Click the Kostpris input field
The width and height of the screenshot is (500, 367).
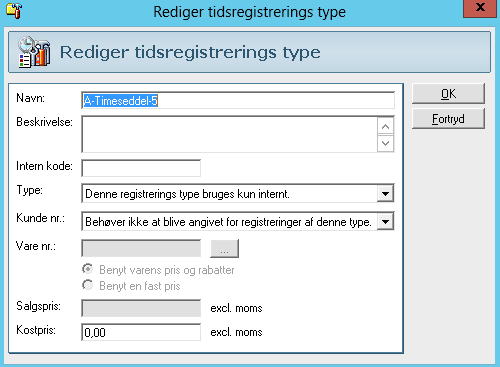141,332
